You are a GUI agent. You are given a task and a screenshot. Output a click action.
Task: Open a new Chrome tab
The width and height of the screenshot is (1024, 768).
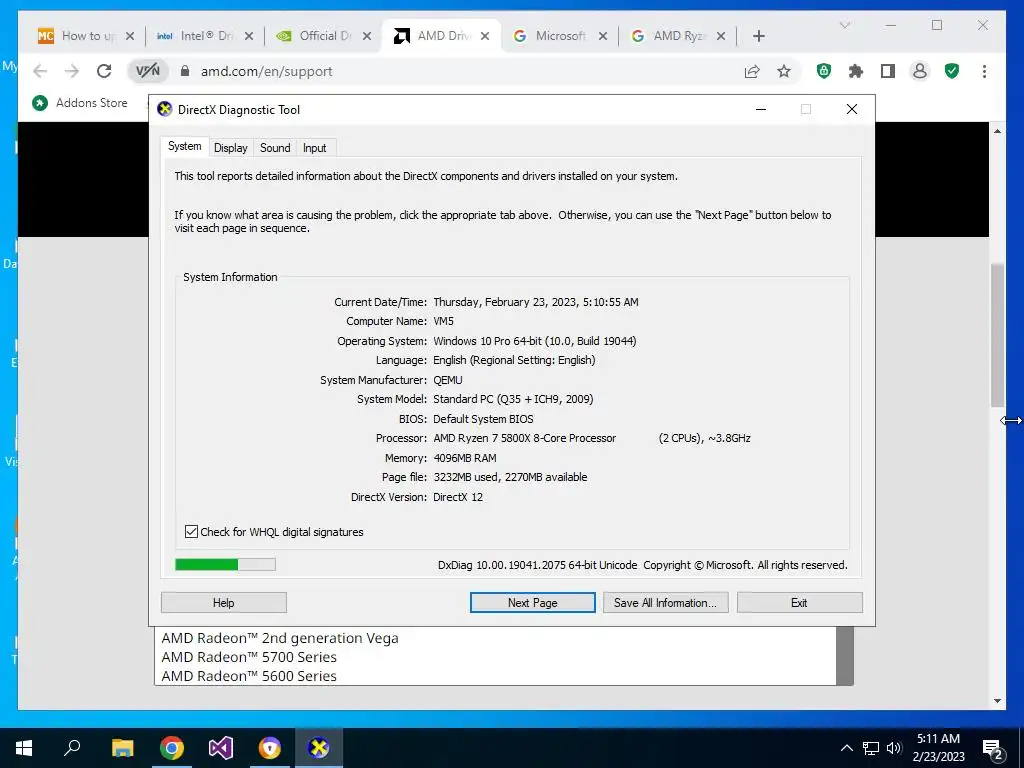tap(758, 36)
